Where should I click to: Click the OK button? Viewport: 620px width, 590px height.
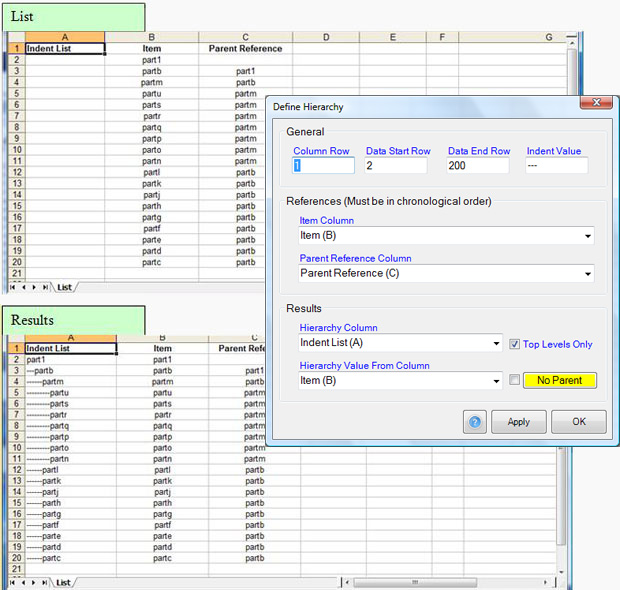[x=578, y=422]
